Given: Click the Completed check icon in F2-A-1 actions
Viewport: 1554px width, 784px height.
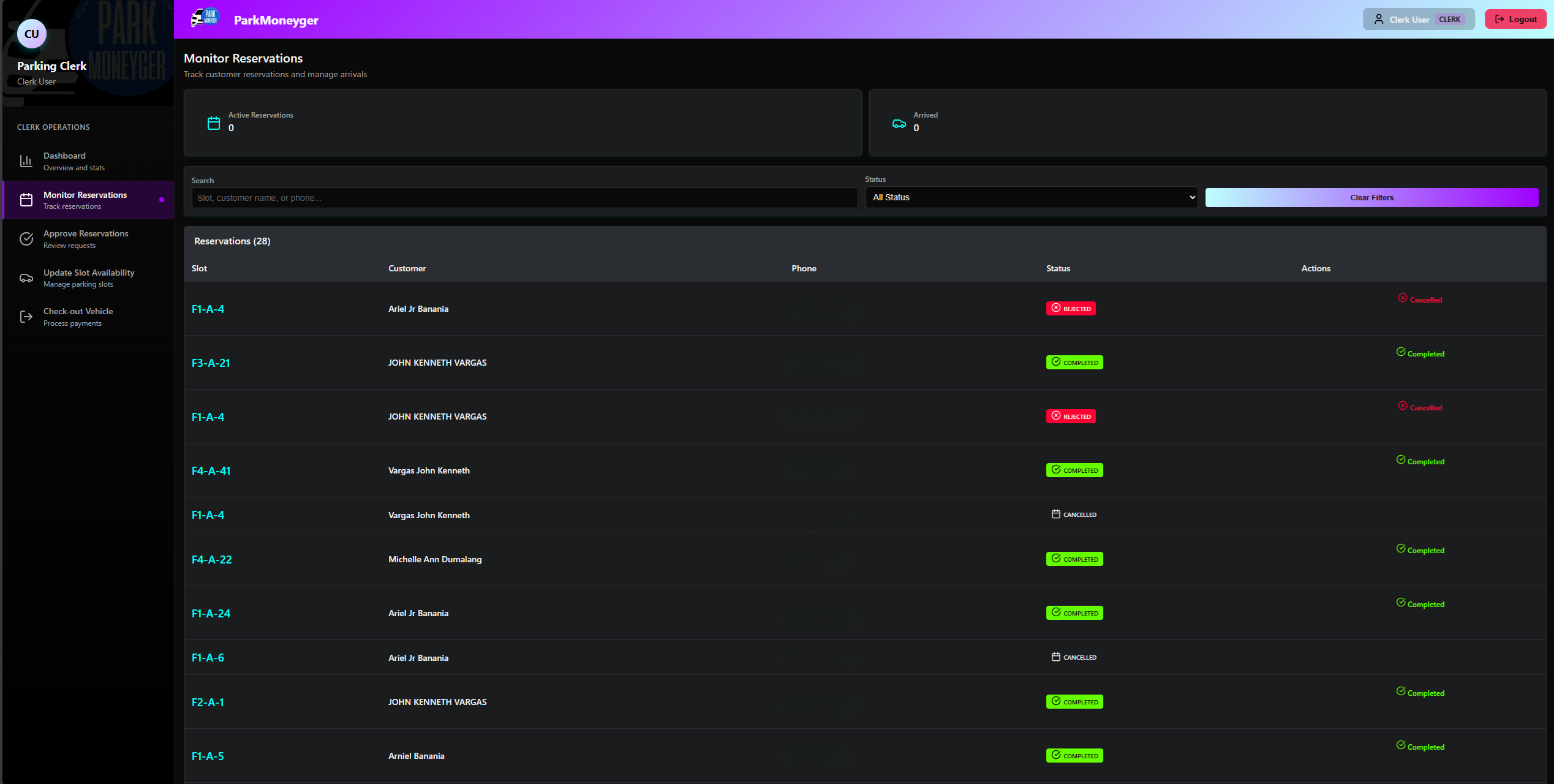Looking at the screenshot, I should point(1401,691).
